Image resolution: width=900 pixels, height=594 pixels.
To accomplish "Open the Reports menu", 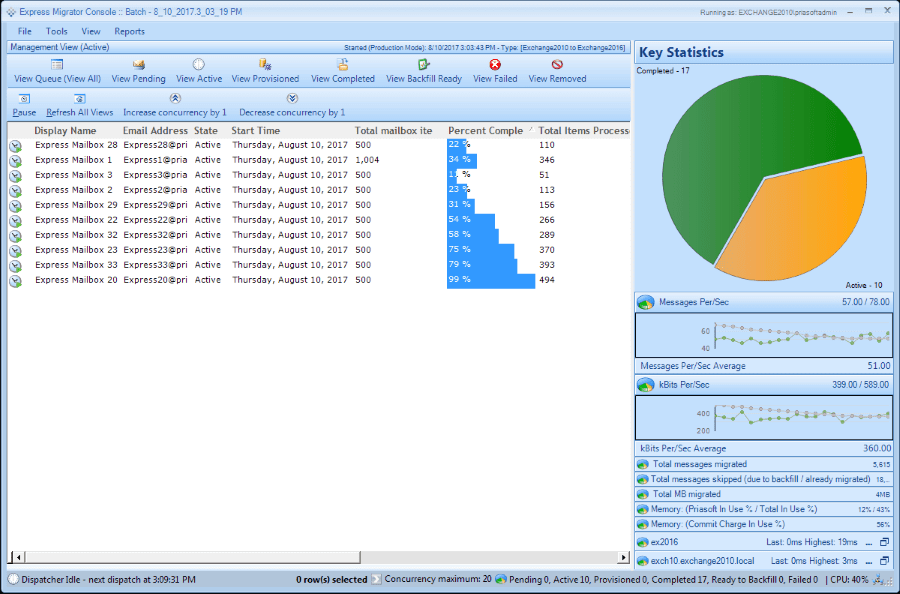I will click(x=130, y=32).
